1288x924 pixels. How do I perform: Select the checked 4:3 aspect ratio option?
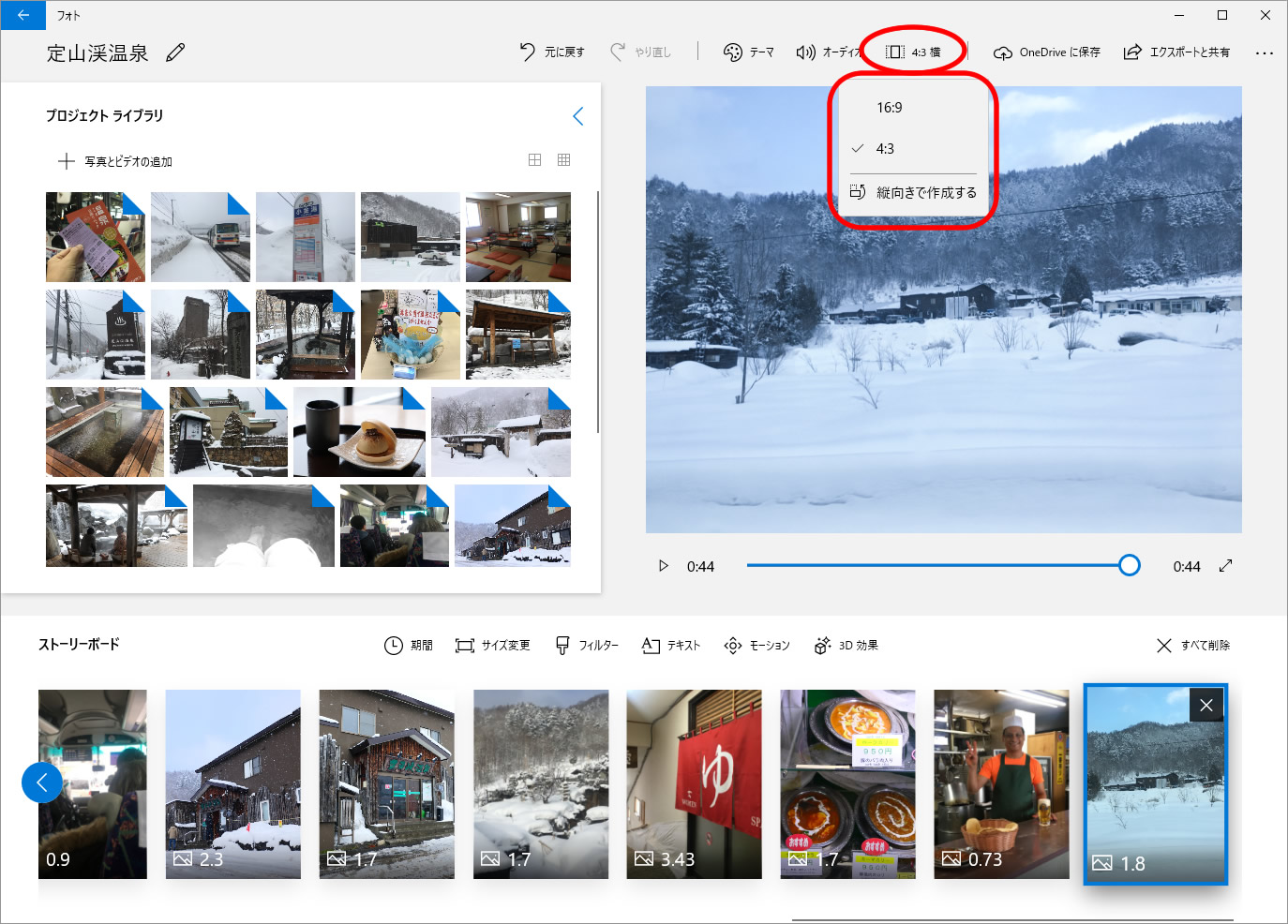point(885,149)
